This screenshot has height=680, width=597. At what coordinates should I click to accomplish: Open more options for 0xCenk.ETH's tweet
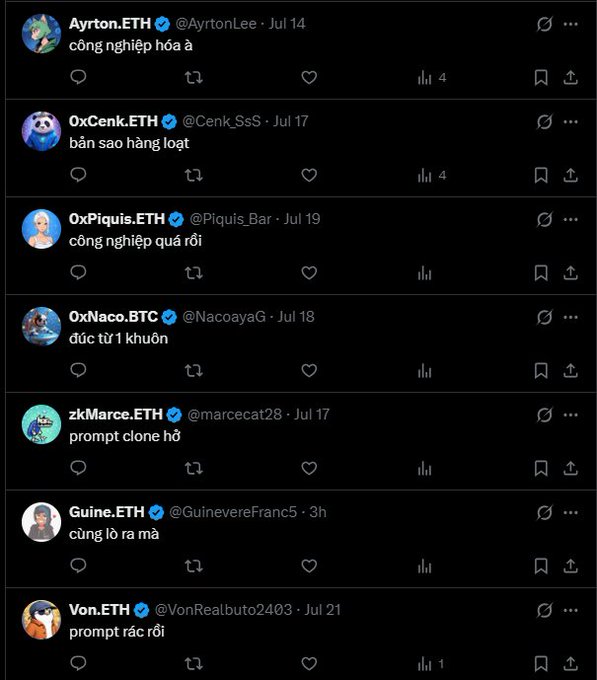click(571, 122)
